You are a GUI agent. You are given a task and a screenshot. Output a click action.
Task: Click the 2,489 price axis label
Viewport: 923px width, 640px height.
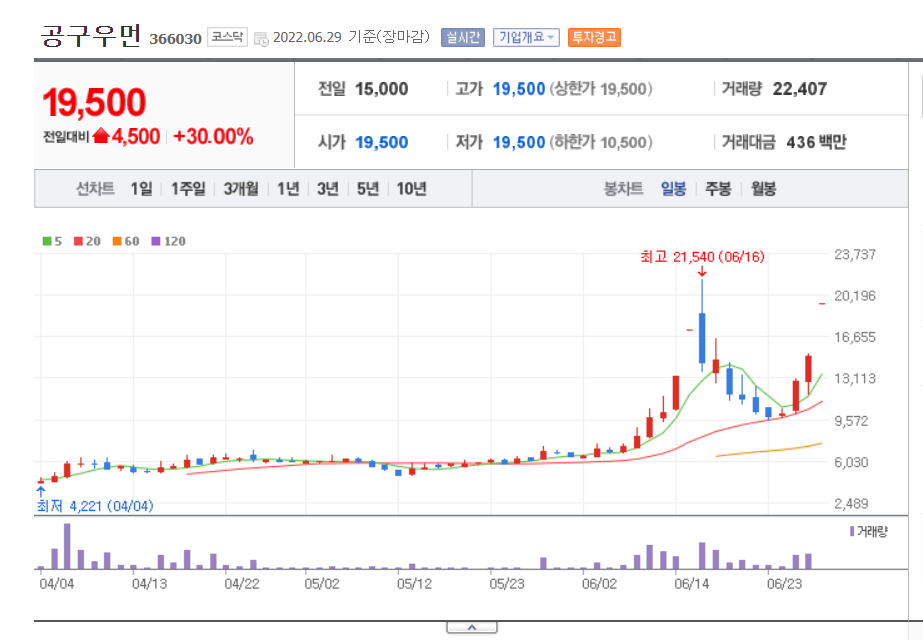[x=851, y=503]
